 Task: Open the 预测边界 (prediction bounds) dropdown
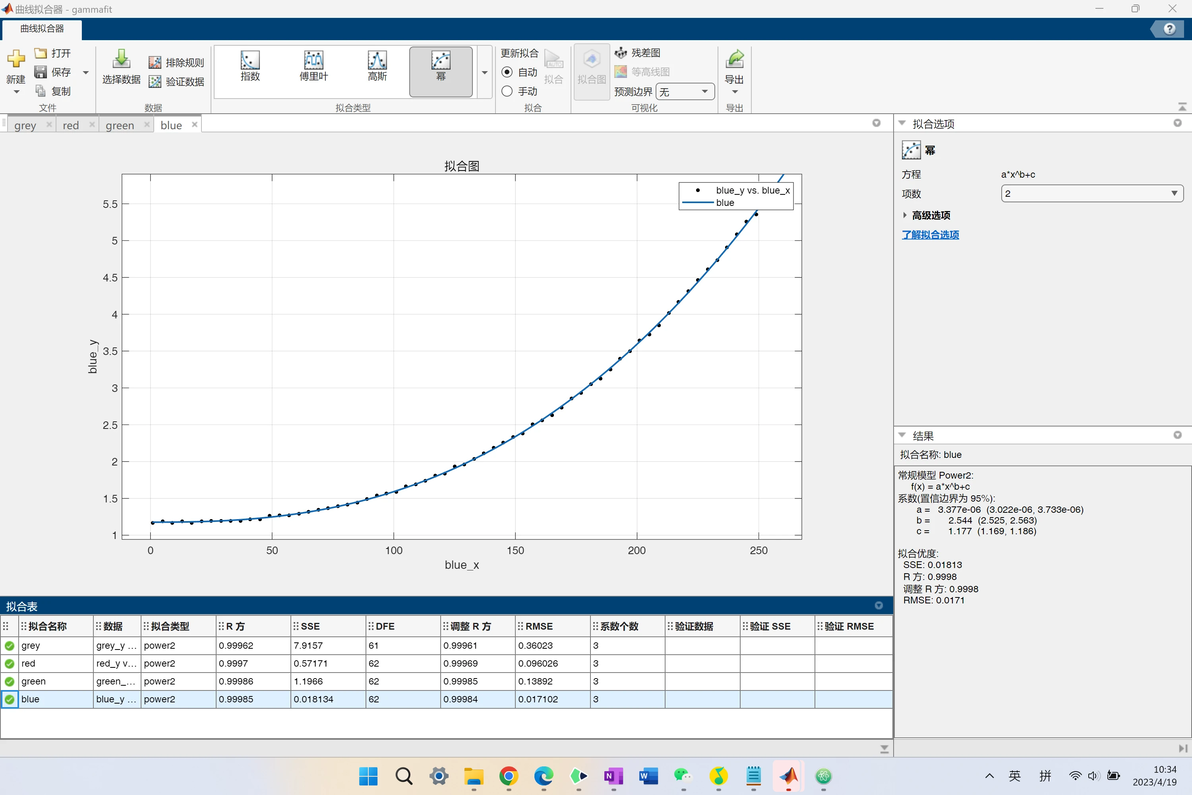point(685,91)
